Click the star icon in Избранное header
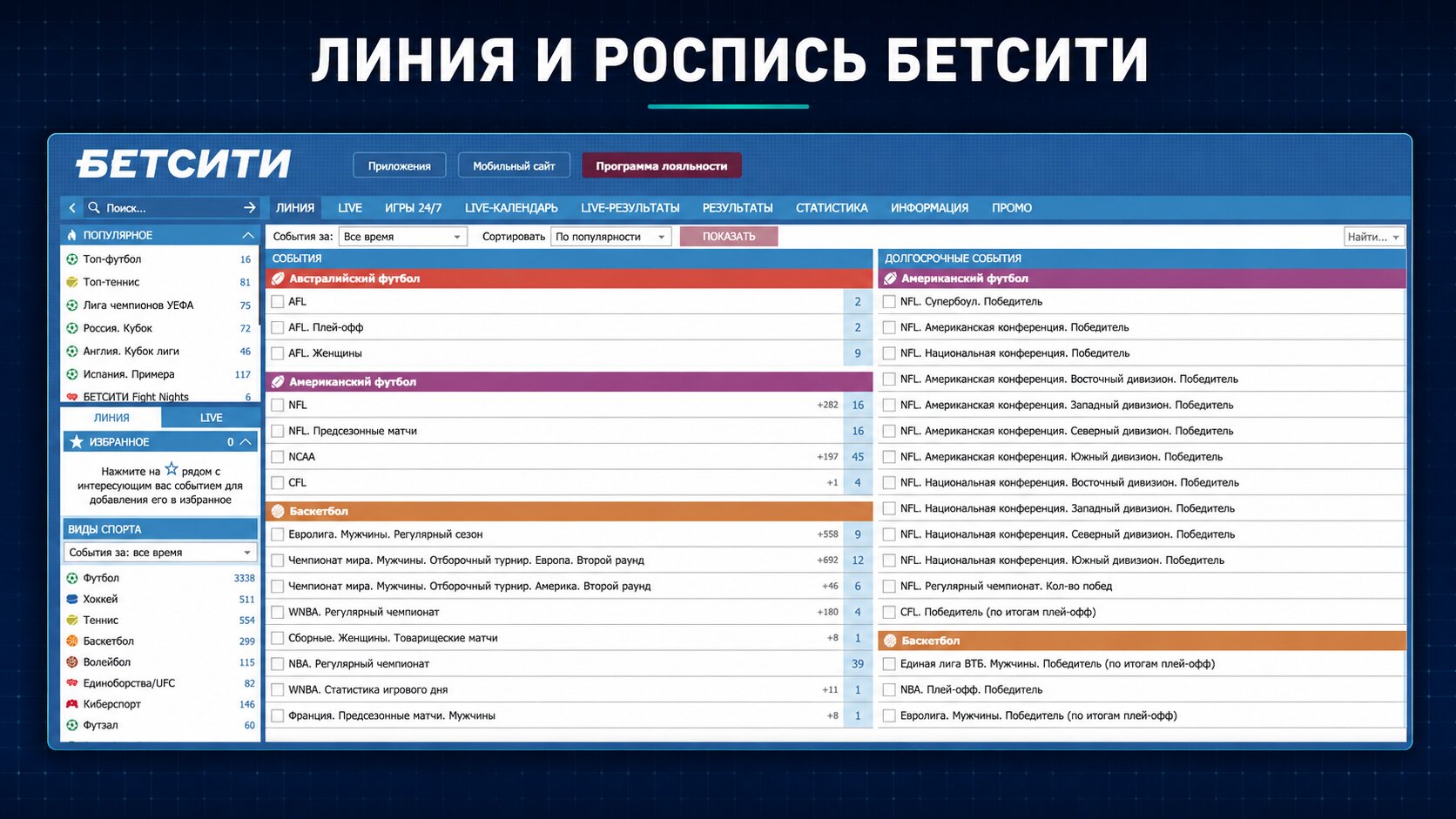The image size is (1456, 819). (77, 442)
